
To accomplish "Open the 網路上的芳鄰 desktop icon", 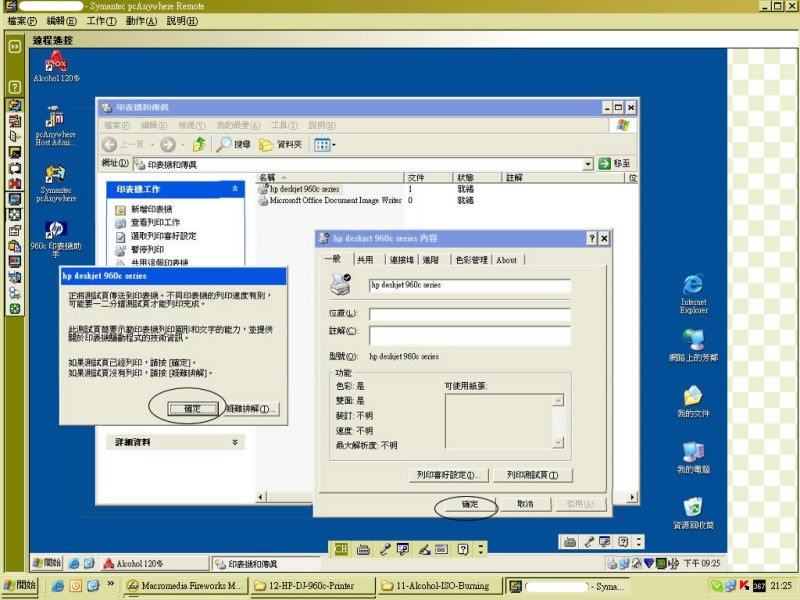I will pos(693,345).
